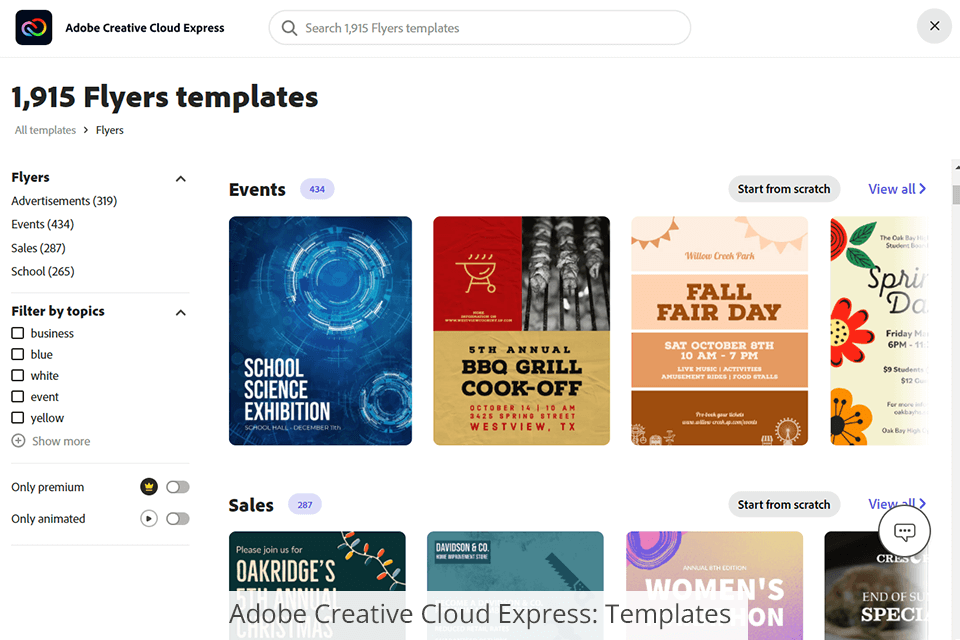Collapse the Filter by topics section

[181, 313]
